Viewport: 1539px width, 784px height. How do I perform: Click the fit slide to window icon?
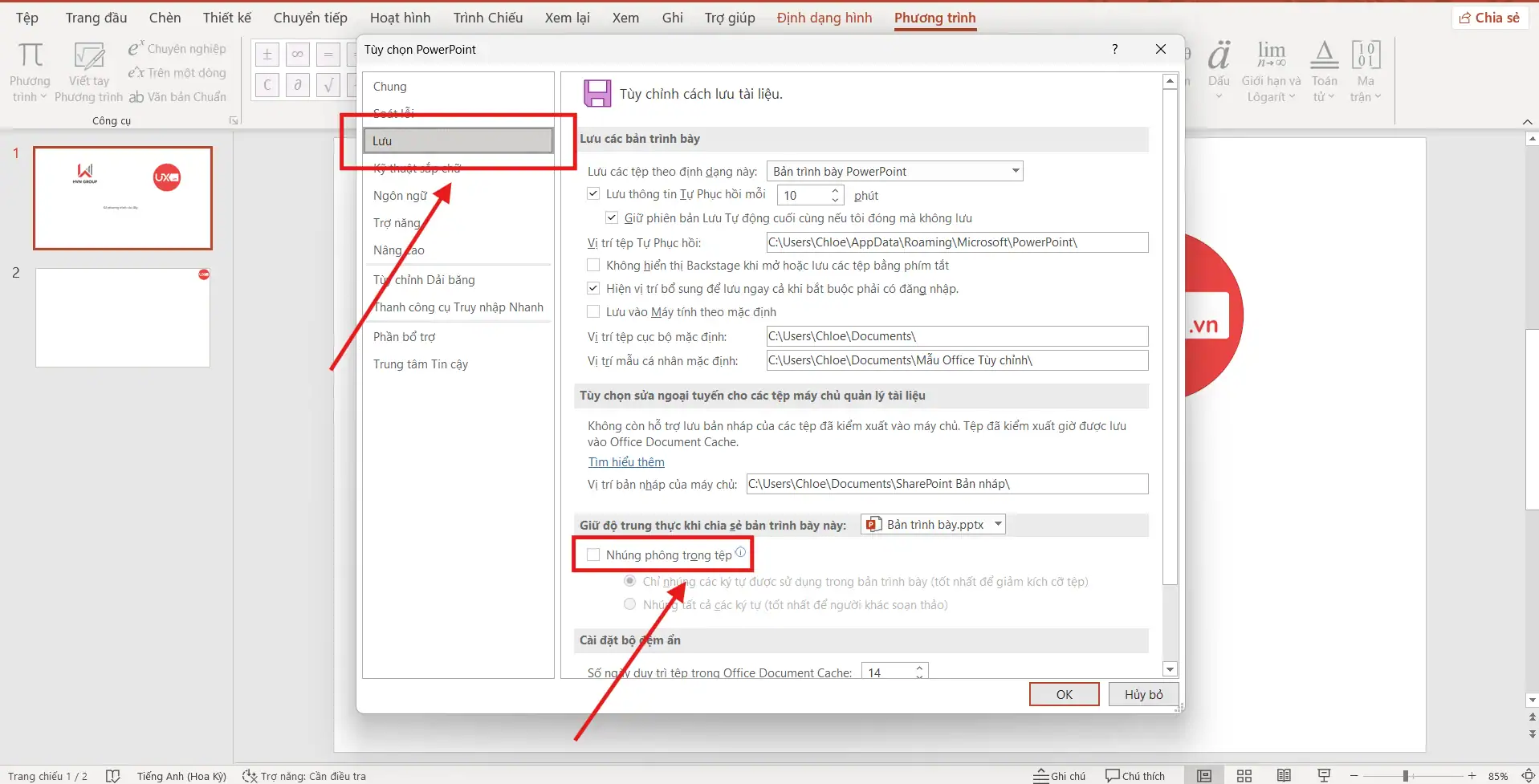(x=1529, y=775)
